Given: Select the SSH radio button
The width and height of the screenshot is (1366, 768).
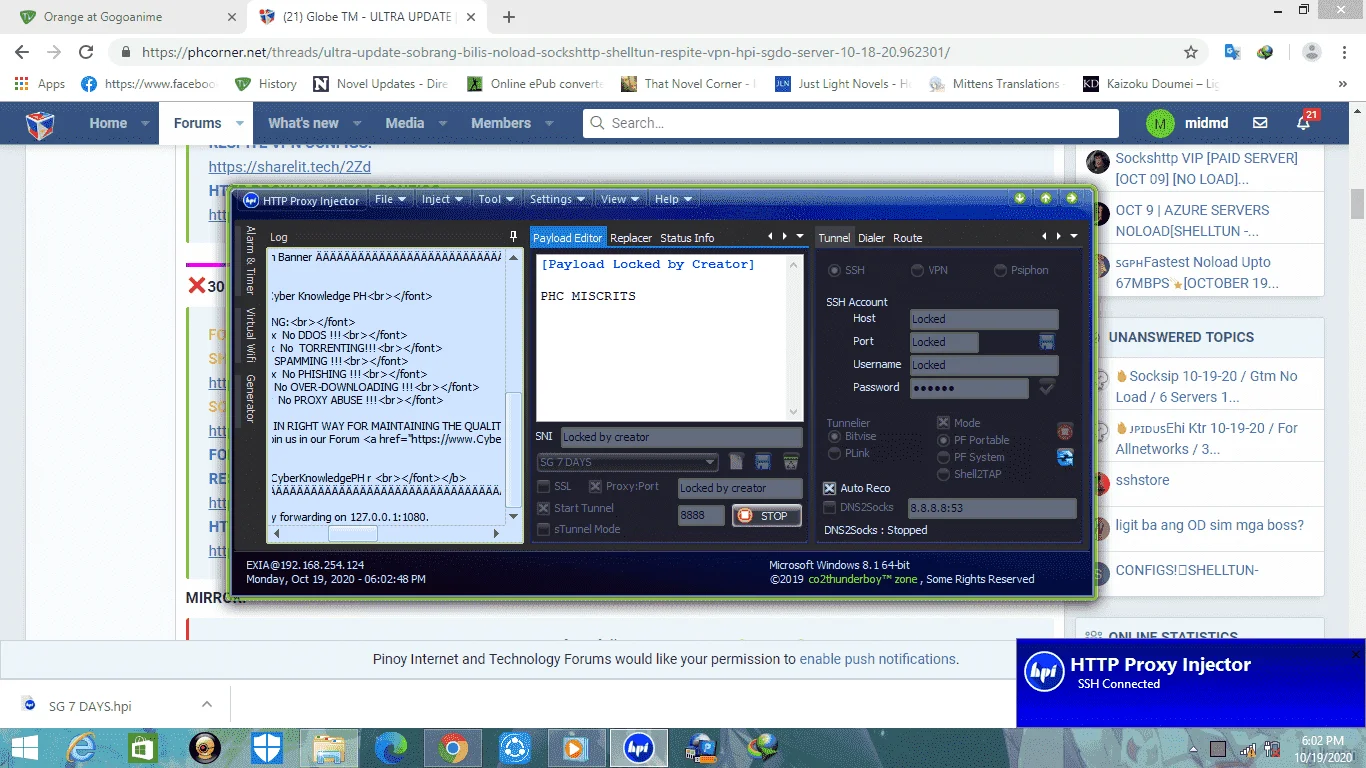Looking at the screenshot, I should 834,270.
